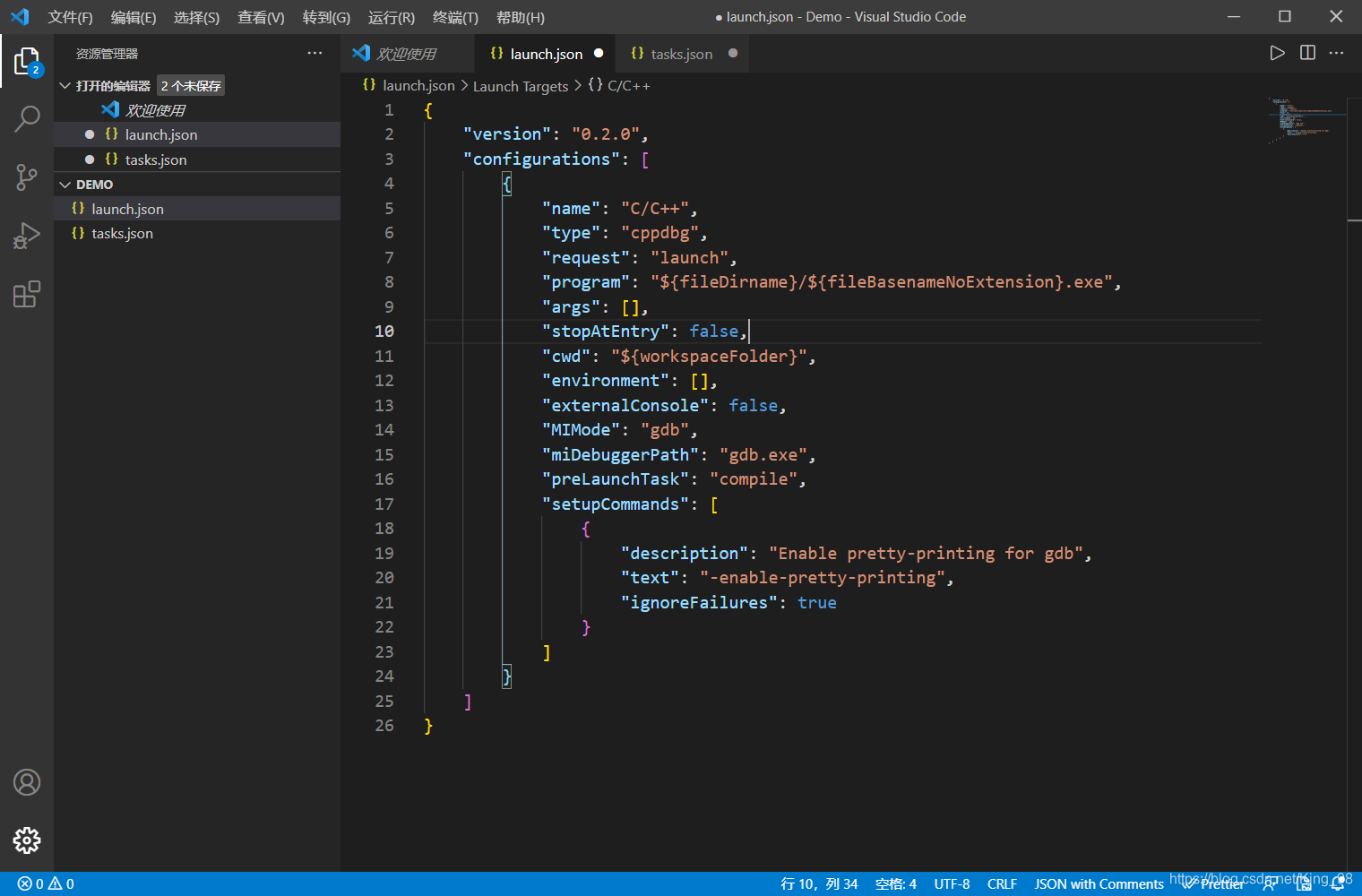Open the Run and Debug view
1362x896 pixels.
27,236
